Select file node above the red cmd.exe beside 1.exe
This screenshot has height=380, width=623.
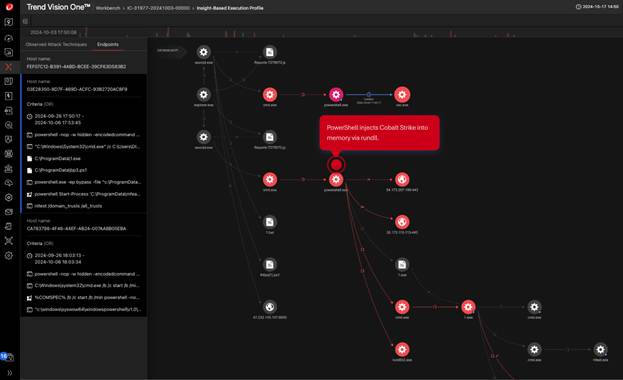[402, 264]
